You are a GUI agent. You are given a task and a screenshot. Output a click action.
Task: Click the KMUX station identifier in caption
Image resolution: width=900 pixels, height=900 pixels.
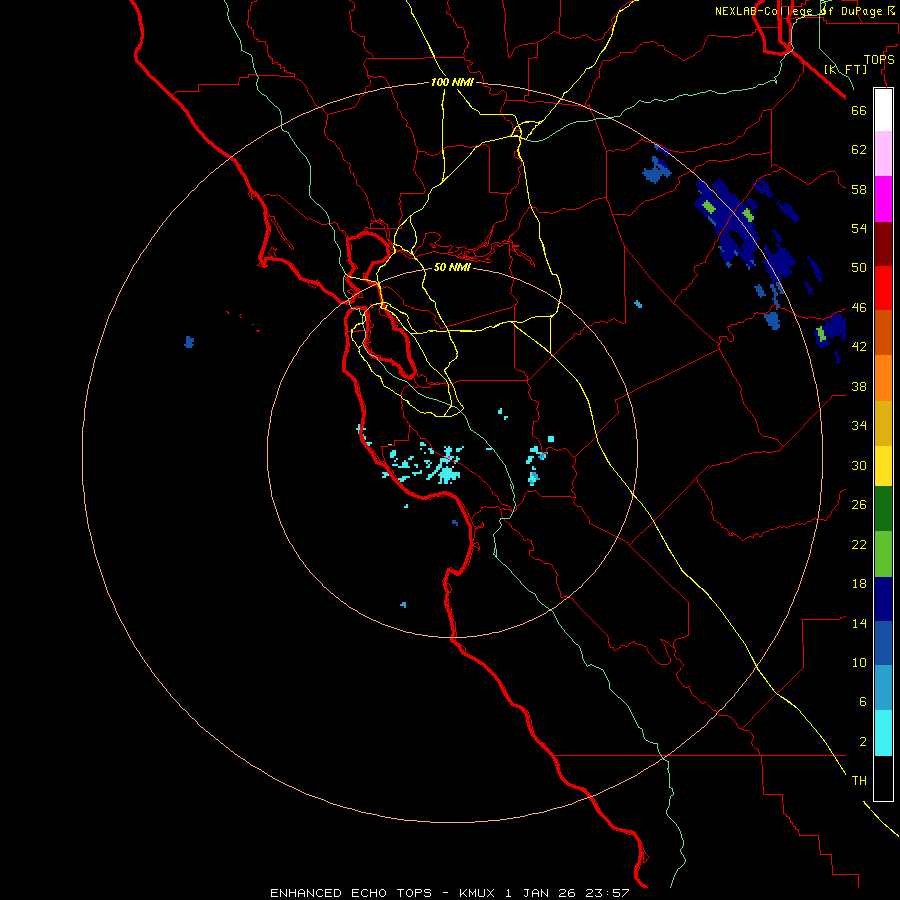(x=476, y=893)
